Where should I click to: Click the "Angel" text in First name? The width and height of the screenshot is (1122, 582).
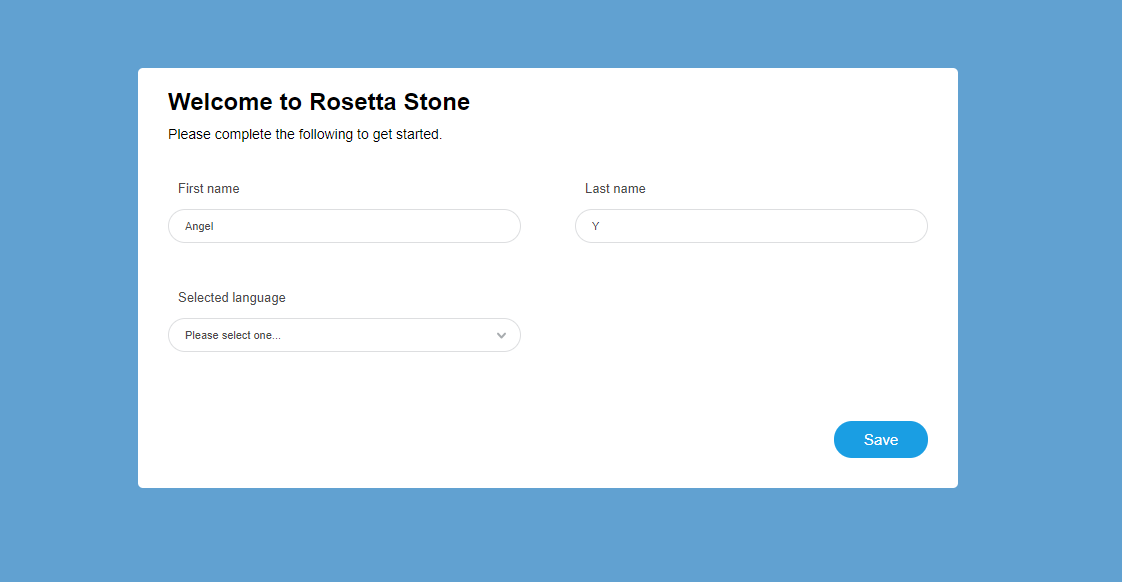coord(199,227)
